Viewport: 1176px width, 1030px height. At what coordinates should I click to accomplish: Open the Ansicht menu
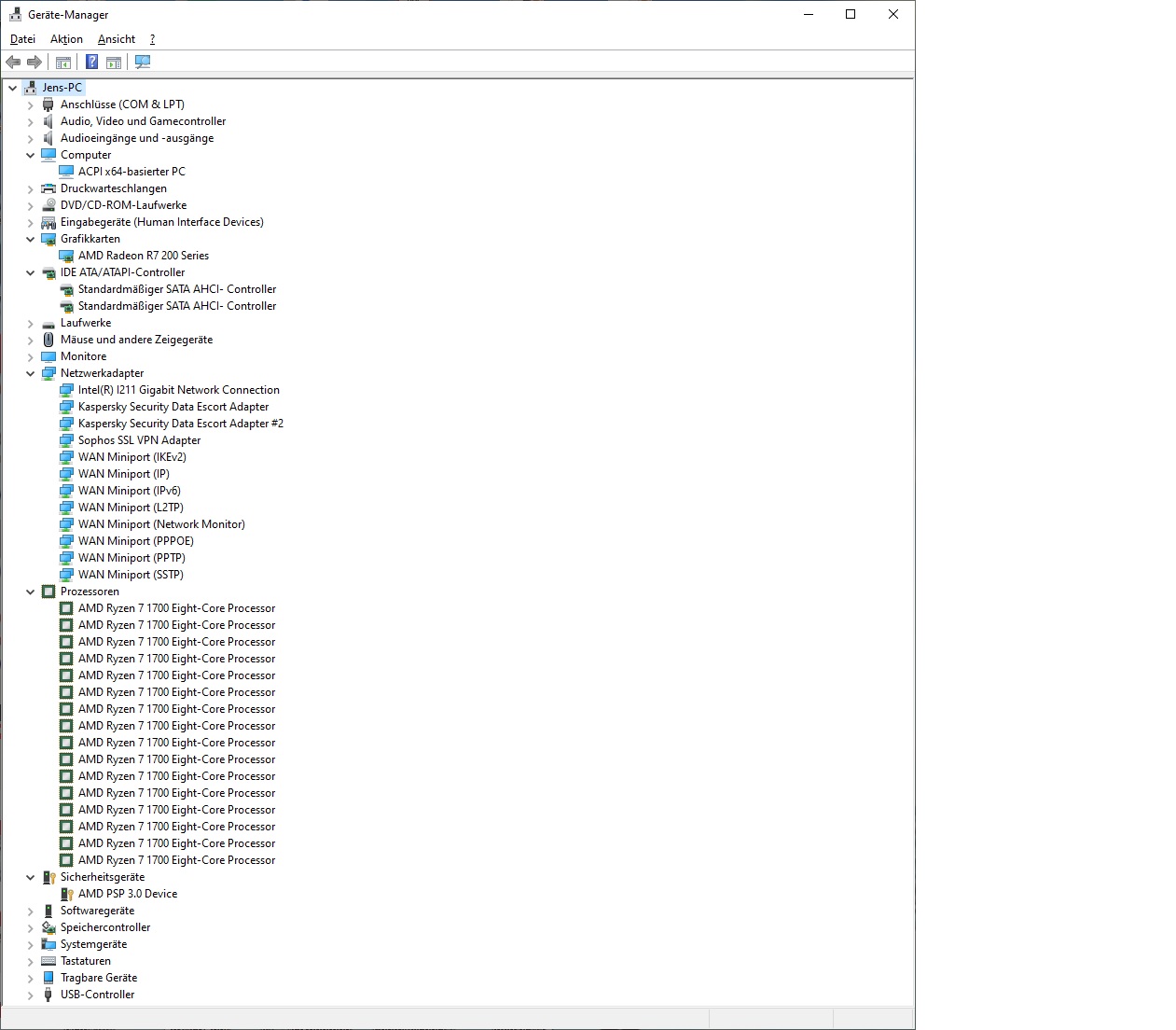[x=117, y=39]
